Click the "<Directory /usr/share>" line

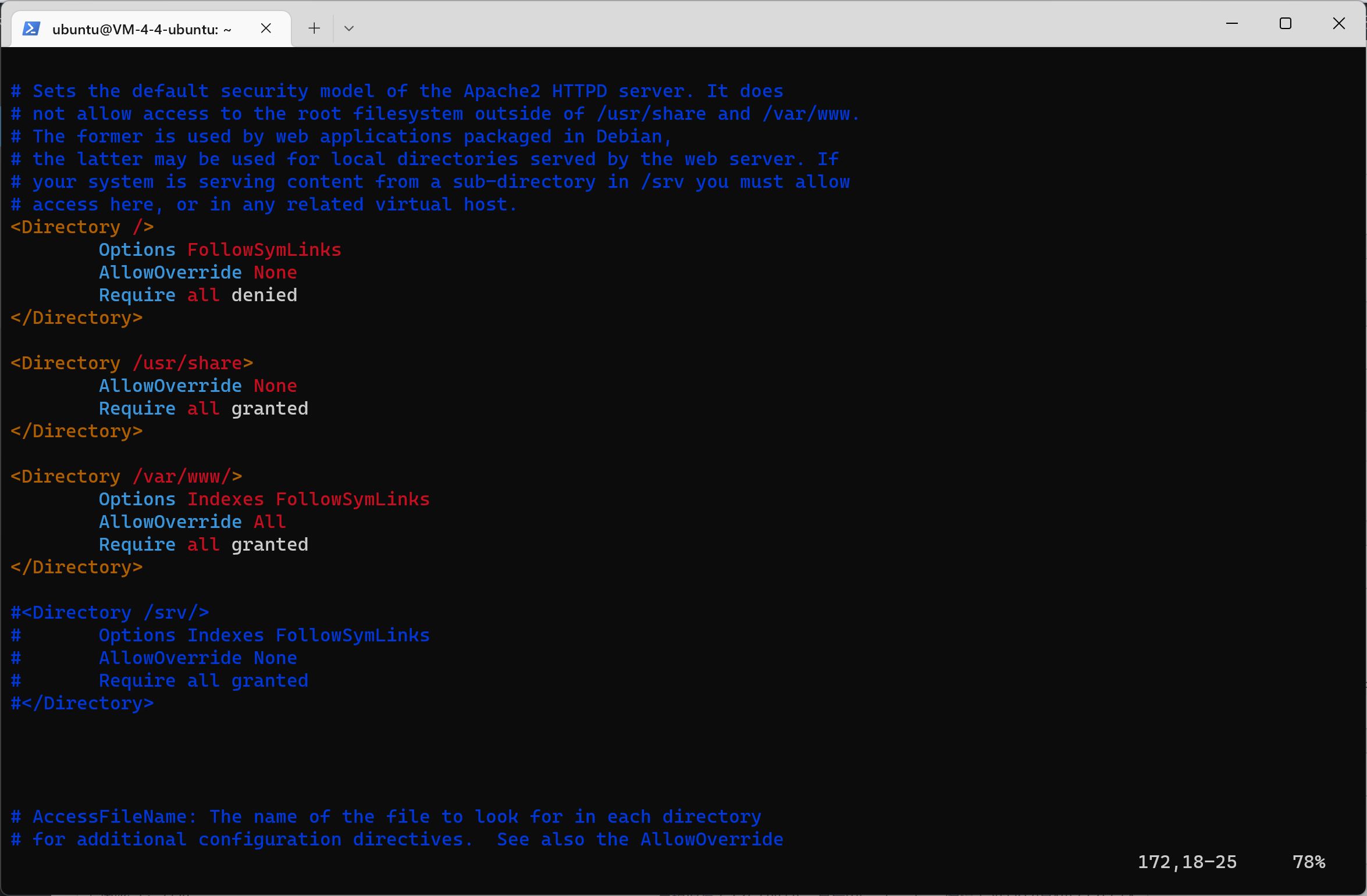132,363
